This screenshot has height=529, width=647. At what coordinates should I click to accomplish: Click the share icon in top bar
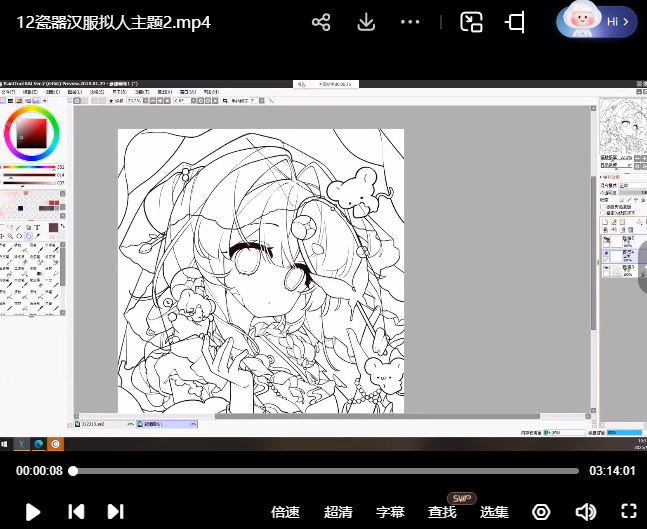(321, 22)
